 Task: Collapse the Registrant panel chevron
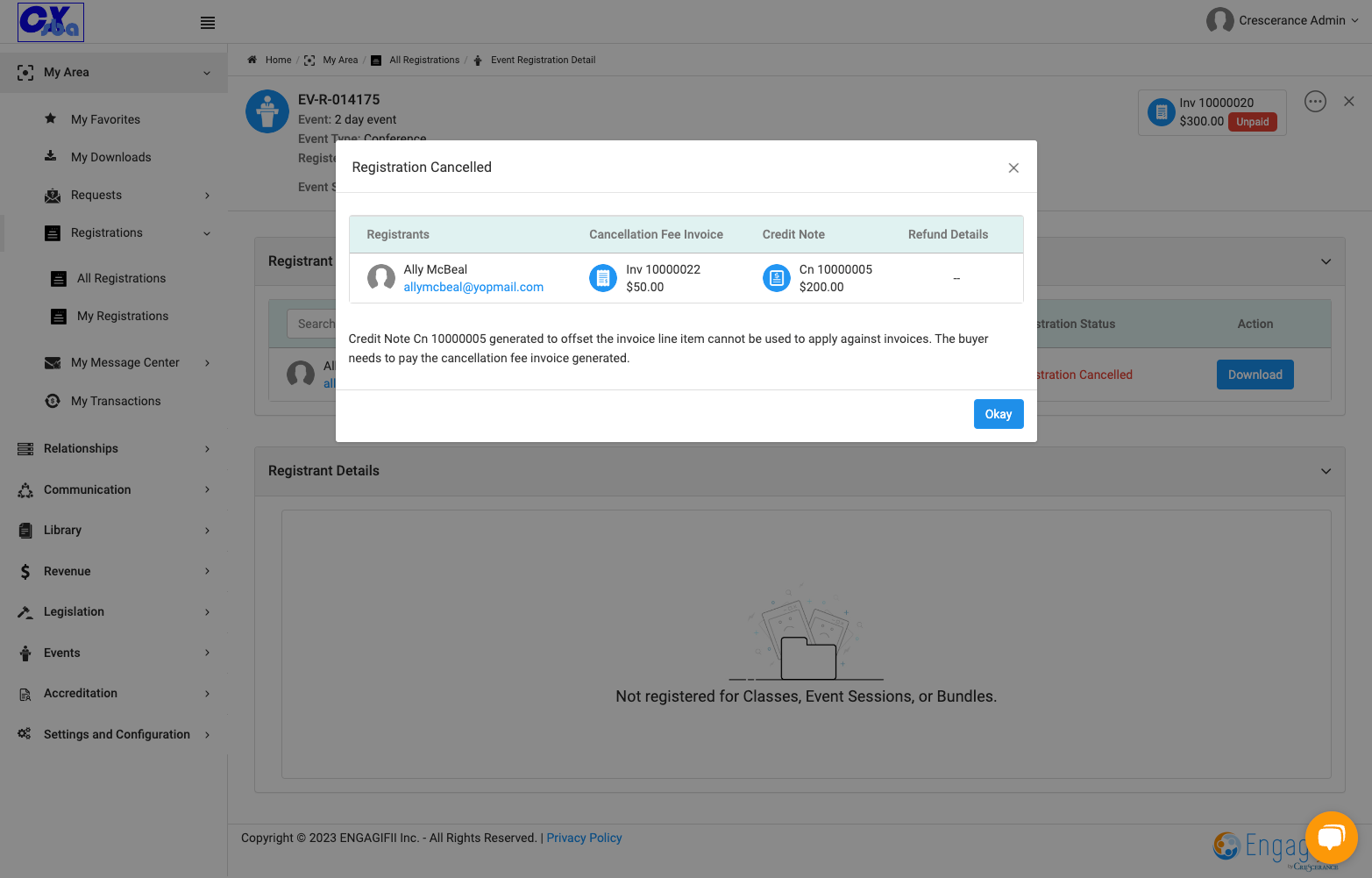(x=1326, y=261)
